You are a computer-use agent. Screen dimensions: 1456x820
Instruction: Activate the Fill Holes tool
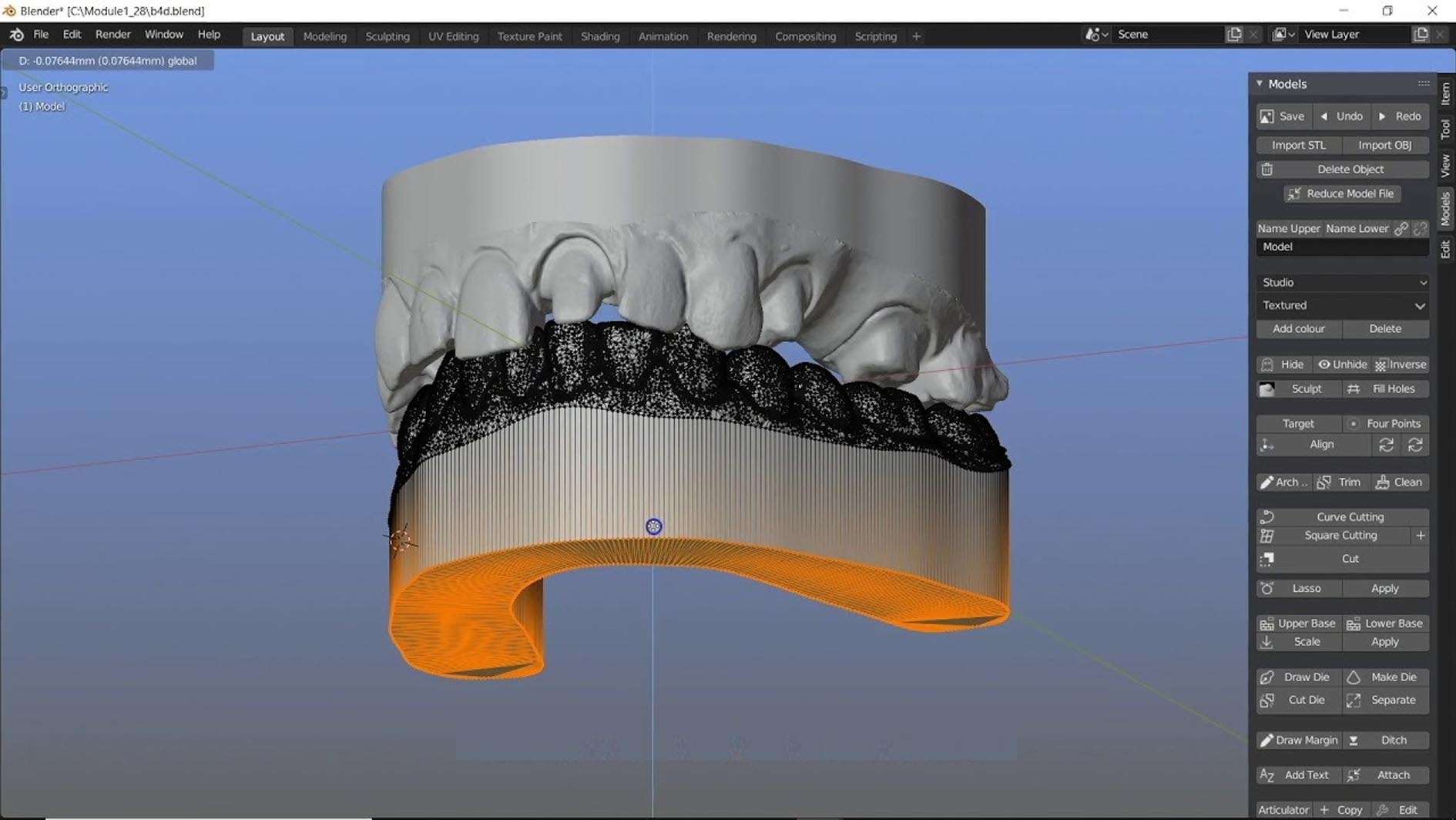pyautogui.click(x=1386, y=389)
